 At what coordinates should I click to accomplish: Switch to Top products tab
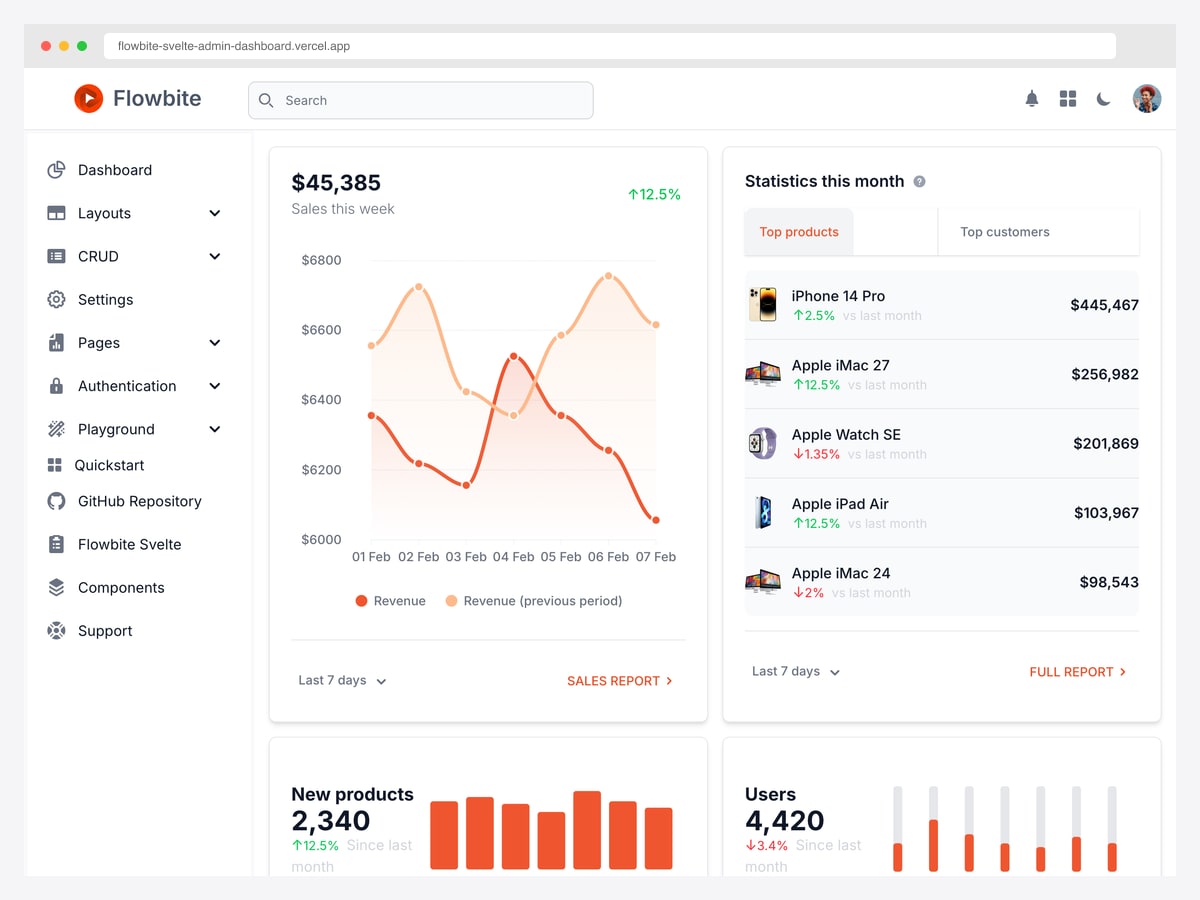click(x=799, y=232)
